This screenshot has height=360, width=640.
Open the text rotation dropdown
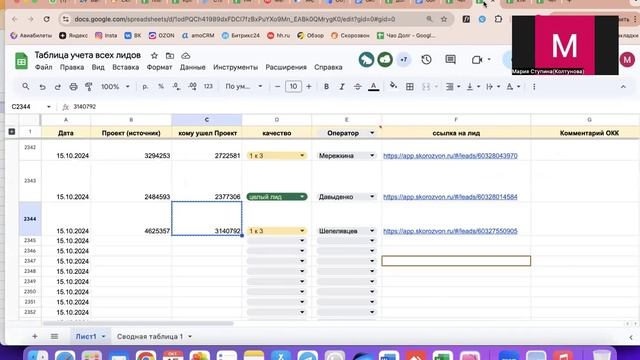click(x=513, y=87)
